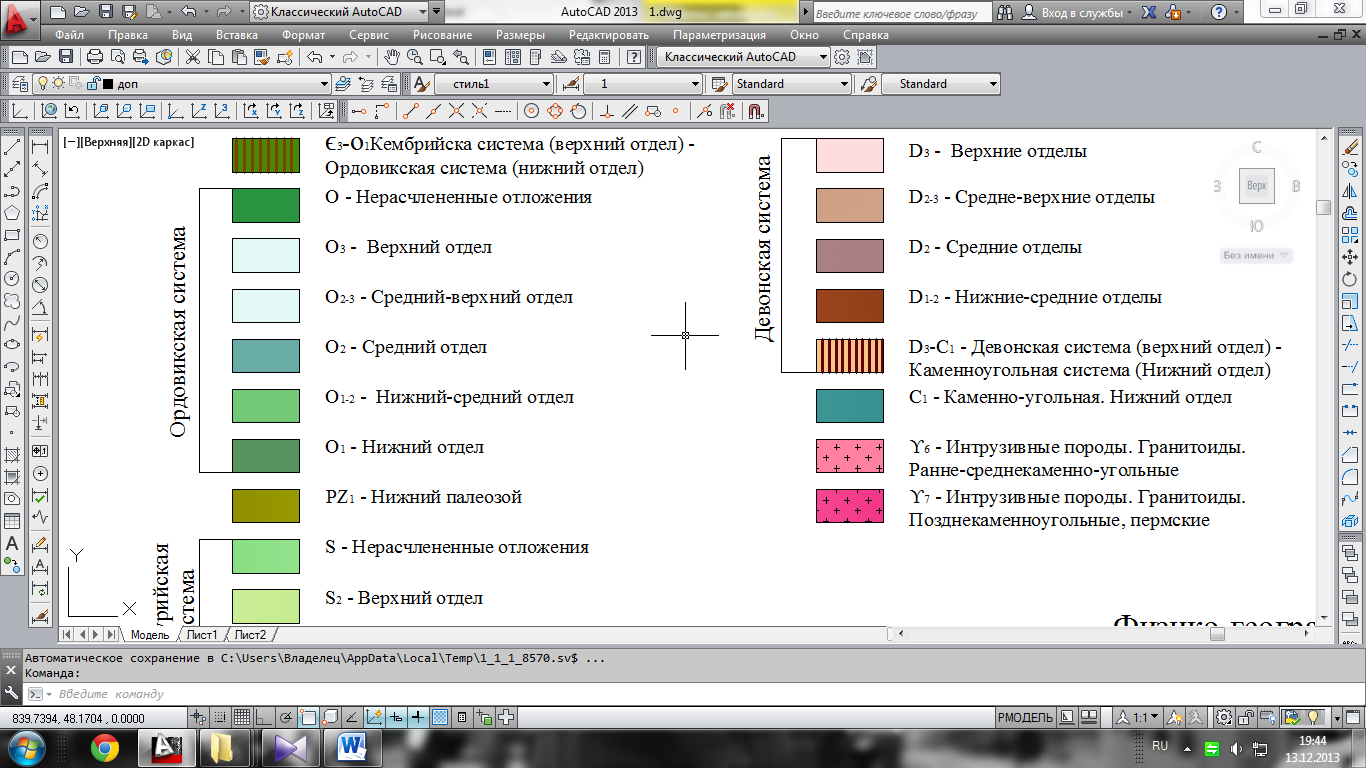The image size is (1366, 768).
Task: Switch to the Лист2 layout tab
Action: [x=250, y=635]
